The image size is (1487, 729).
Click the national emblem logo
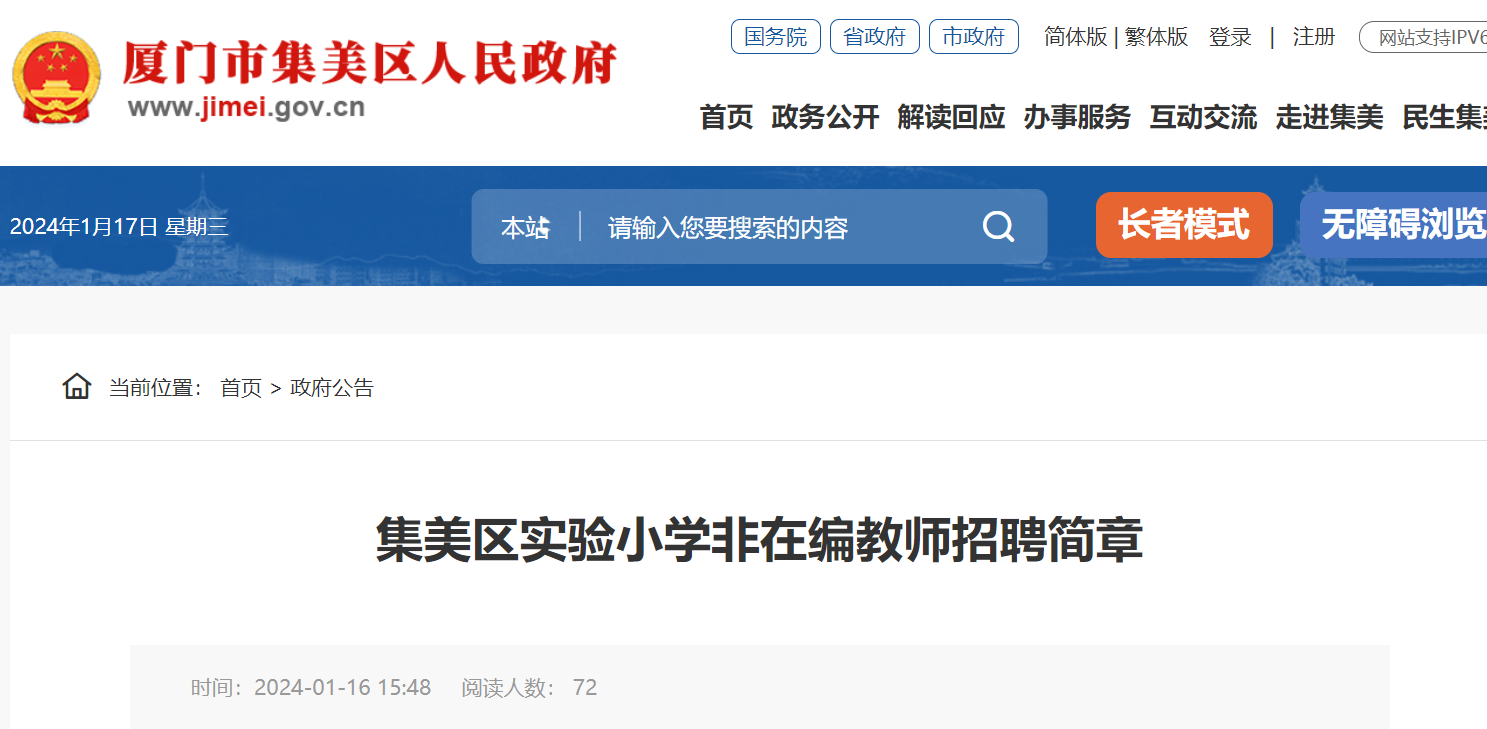(56, 78)
